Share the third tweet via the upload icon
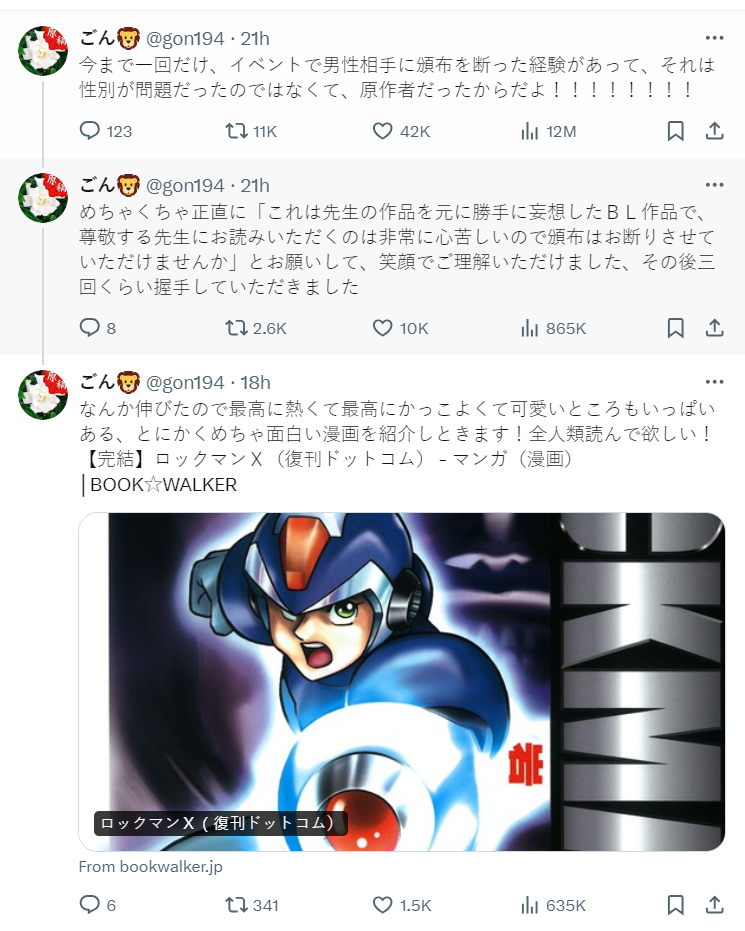The image size is (745, 931). tap(714, 905)
